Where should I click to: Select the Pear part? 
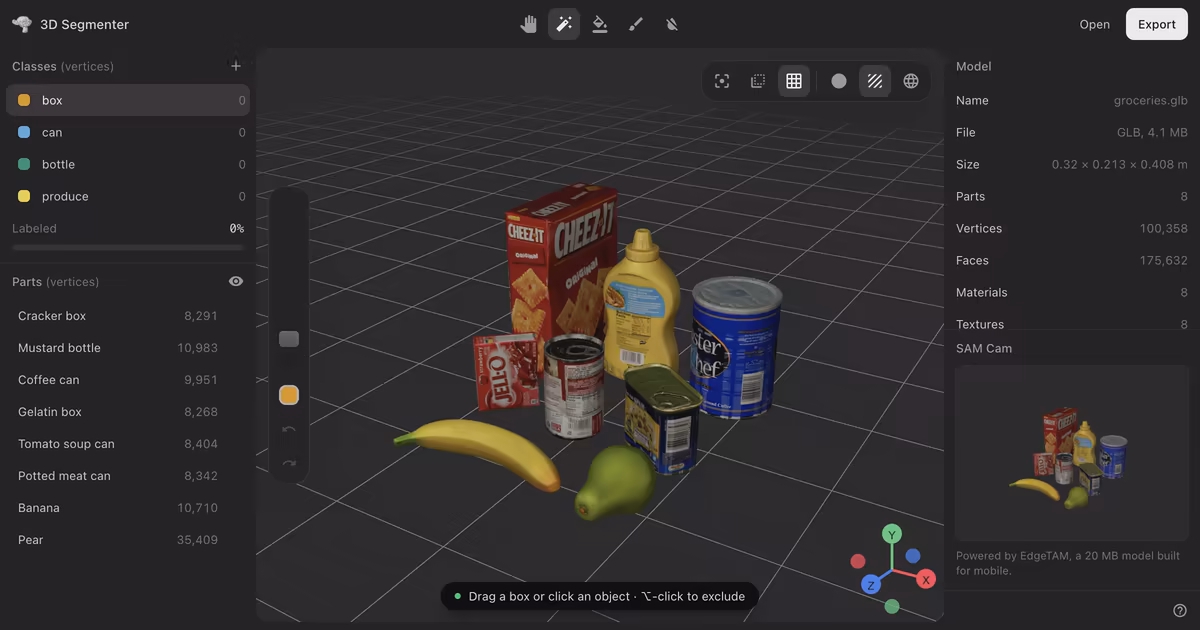coord(128,540)
